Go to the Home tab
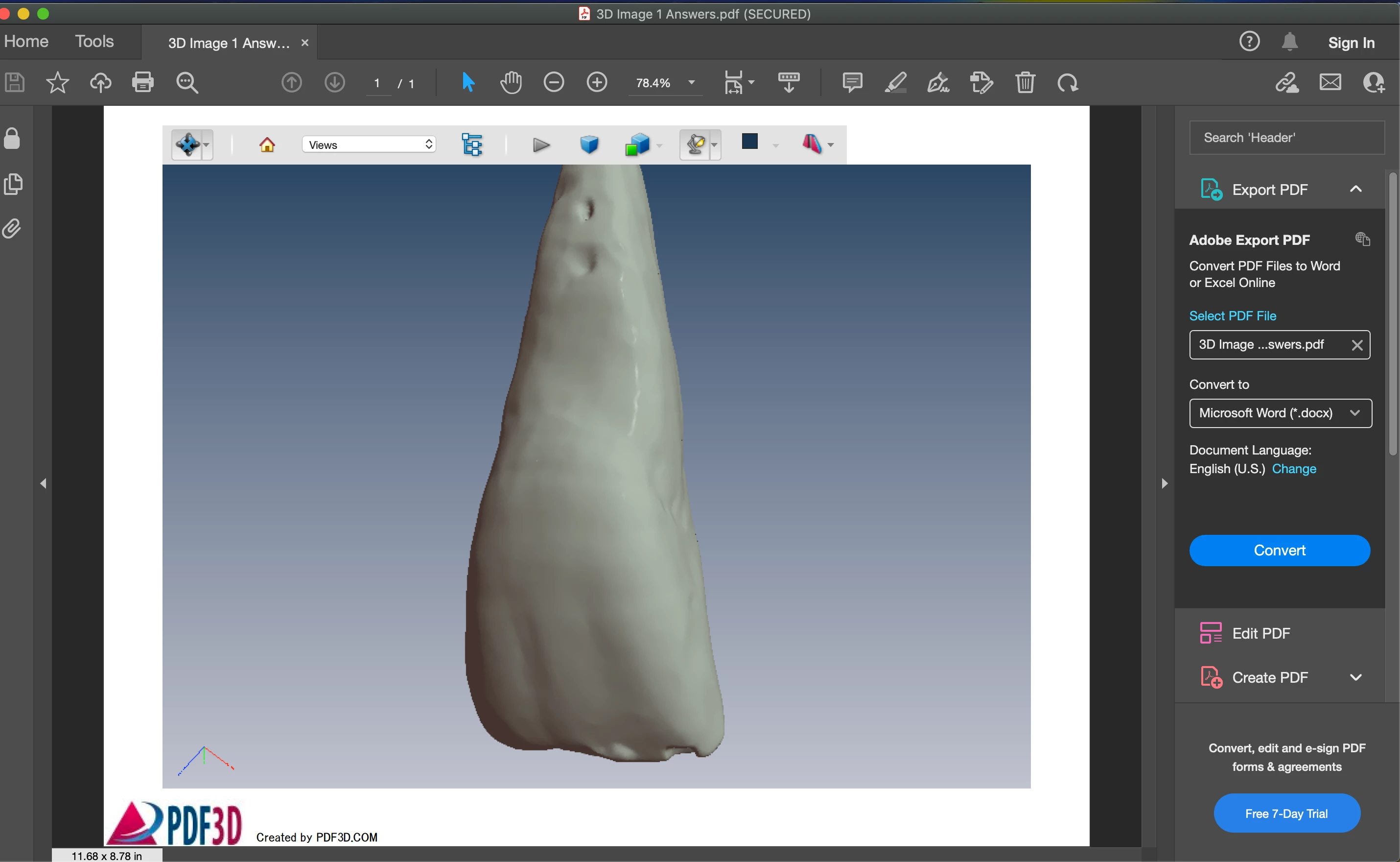Viewport: 1400px width, 862px height. [26, 42]
